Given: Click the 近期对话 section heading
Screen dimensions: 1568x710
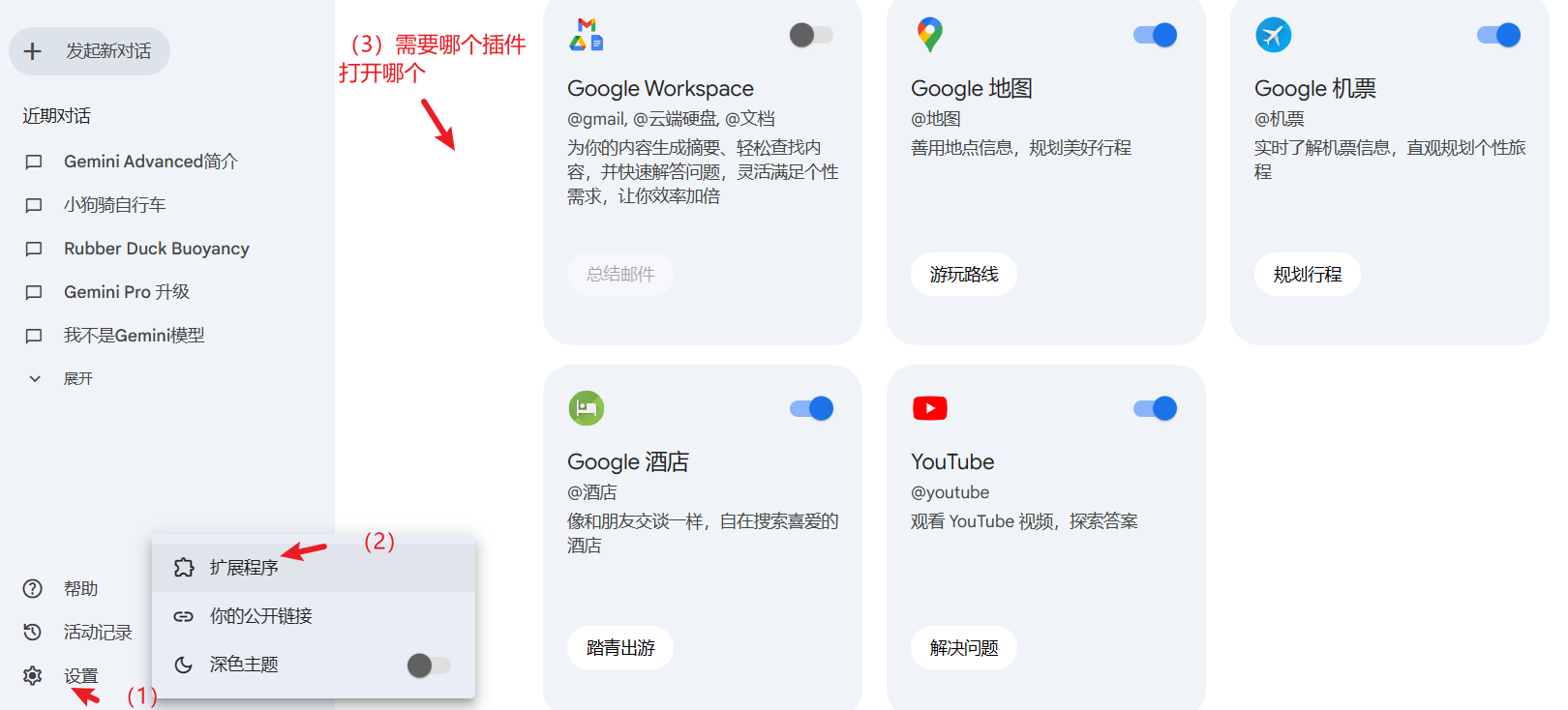Looking at the screenshot, I should point(56,116).
